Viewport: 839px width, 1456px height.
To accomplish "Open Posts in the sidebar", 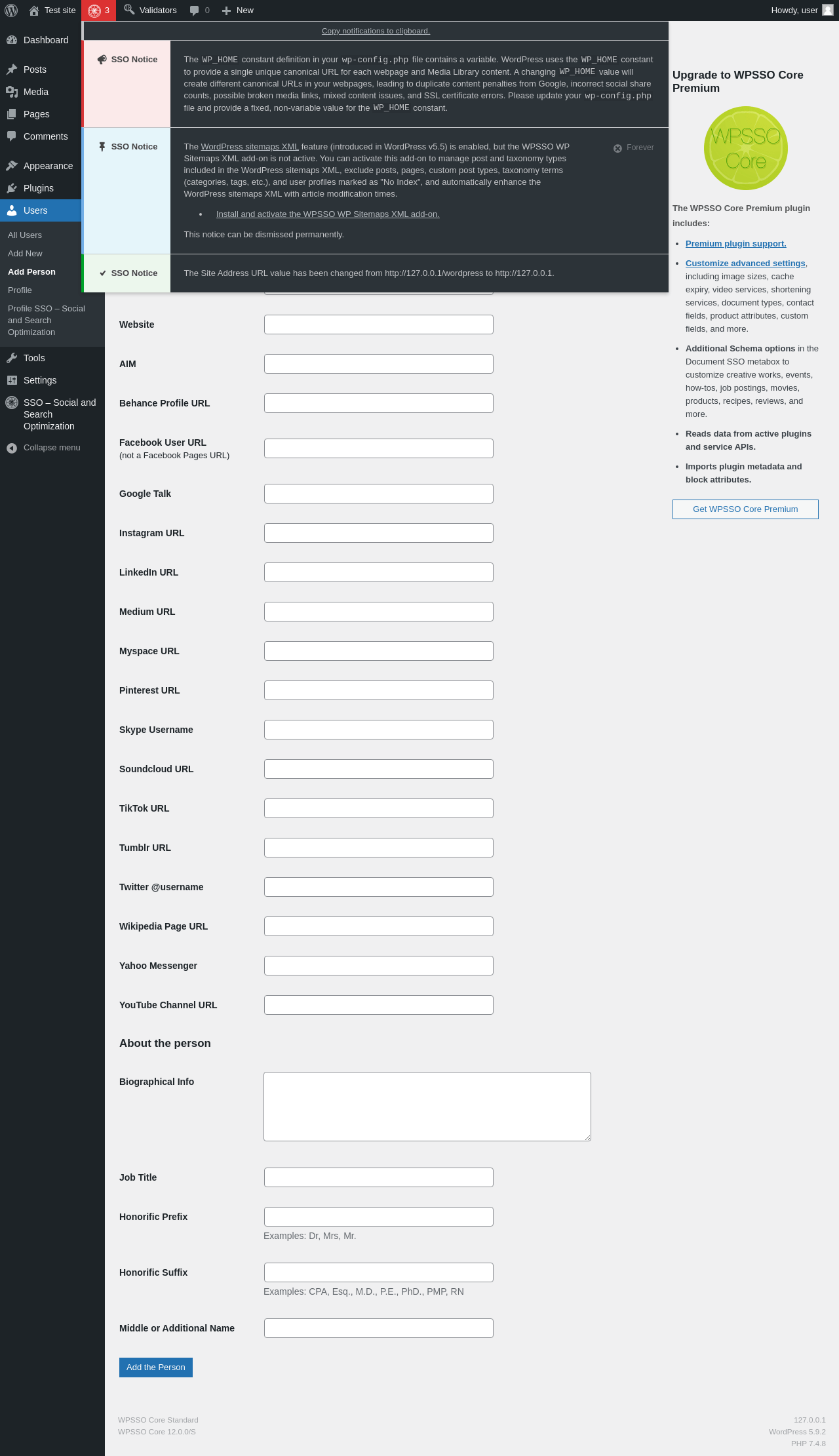I will (x=41, y=69).
